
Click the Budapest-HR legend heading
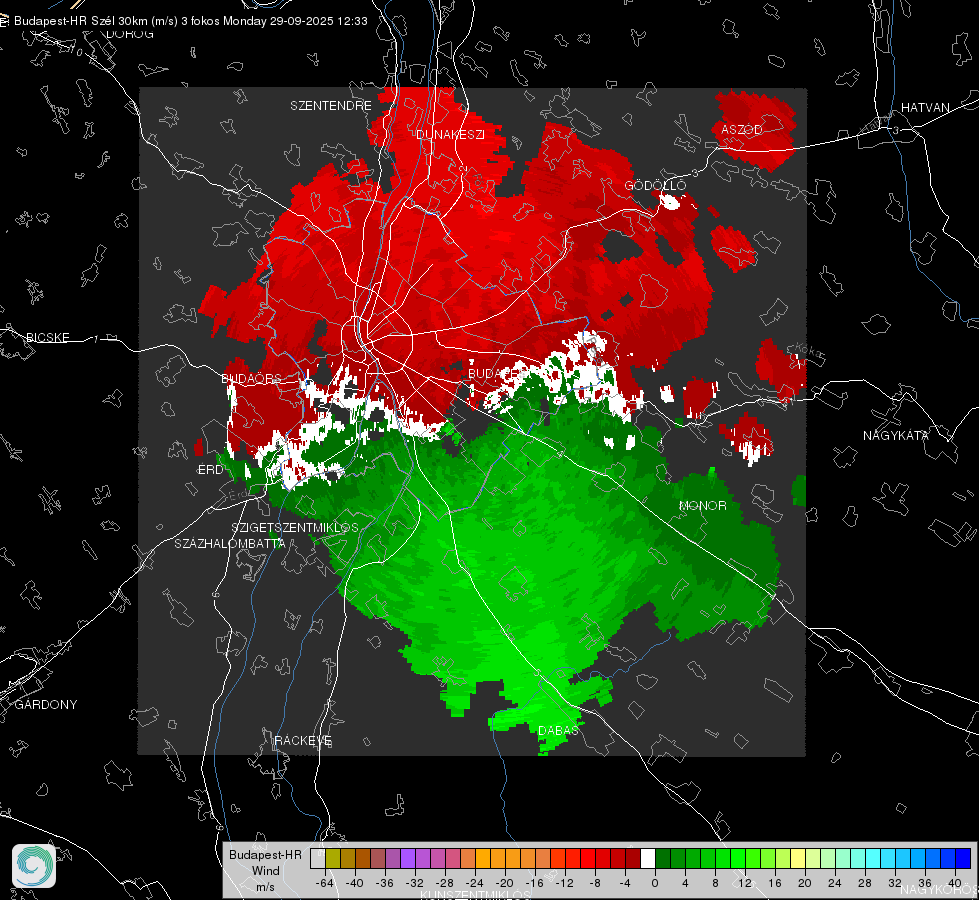click(x=265, y=854)
